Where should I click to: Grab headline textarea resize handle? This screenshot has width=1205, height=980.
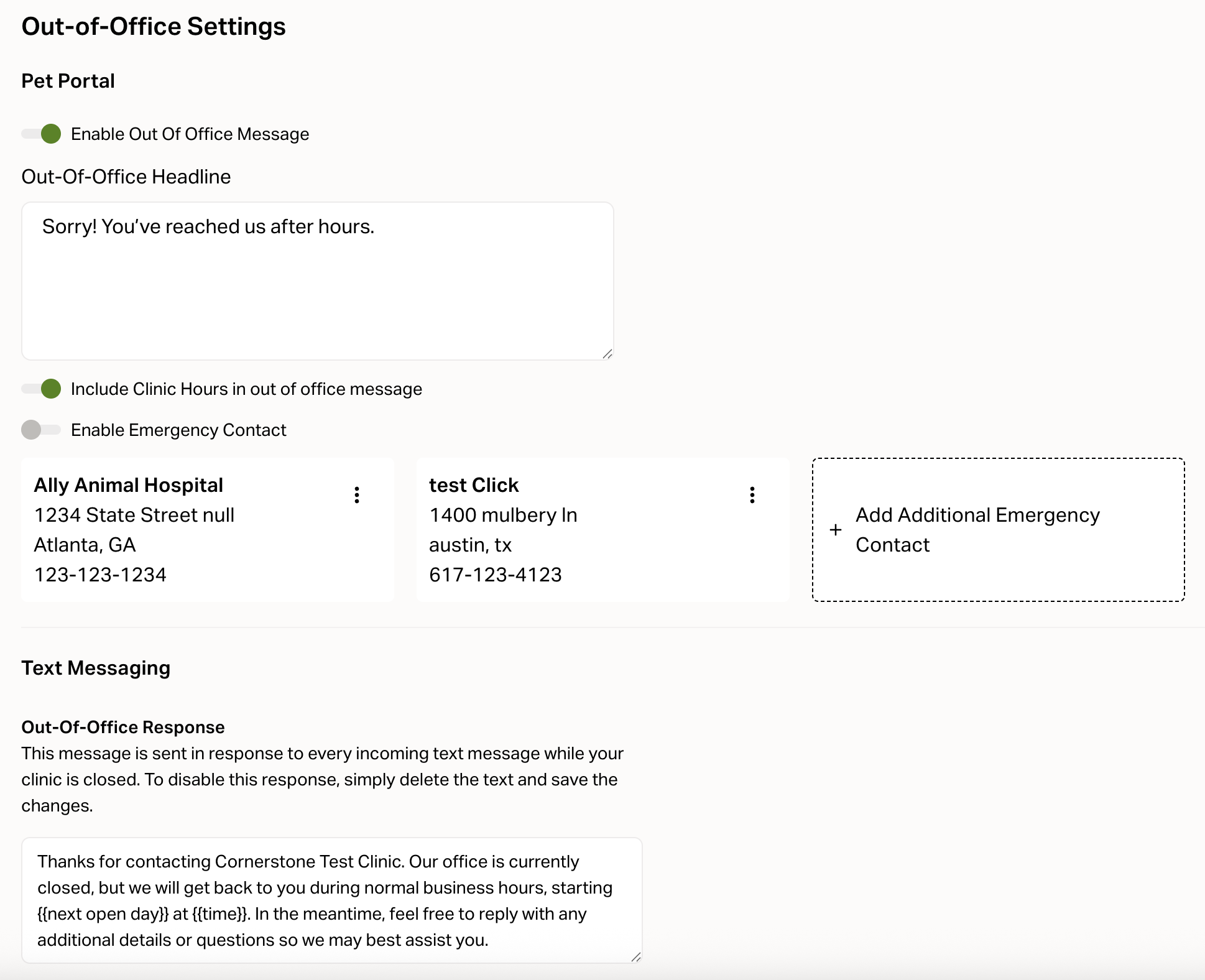[x=607, y=354]
